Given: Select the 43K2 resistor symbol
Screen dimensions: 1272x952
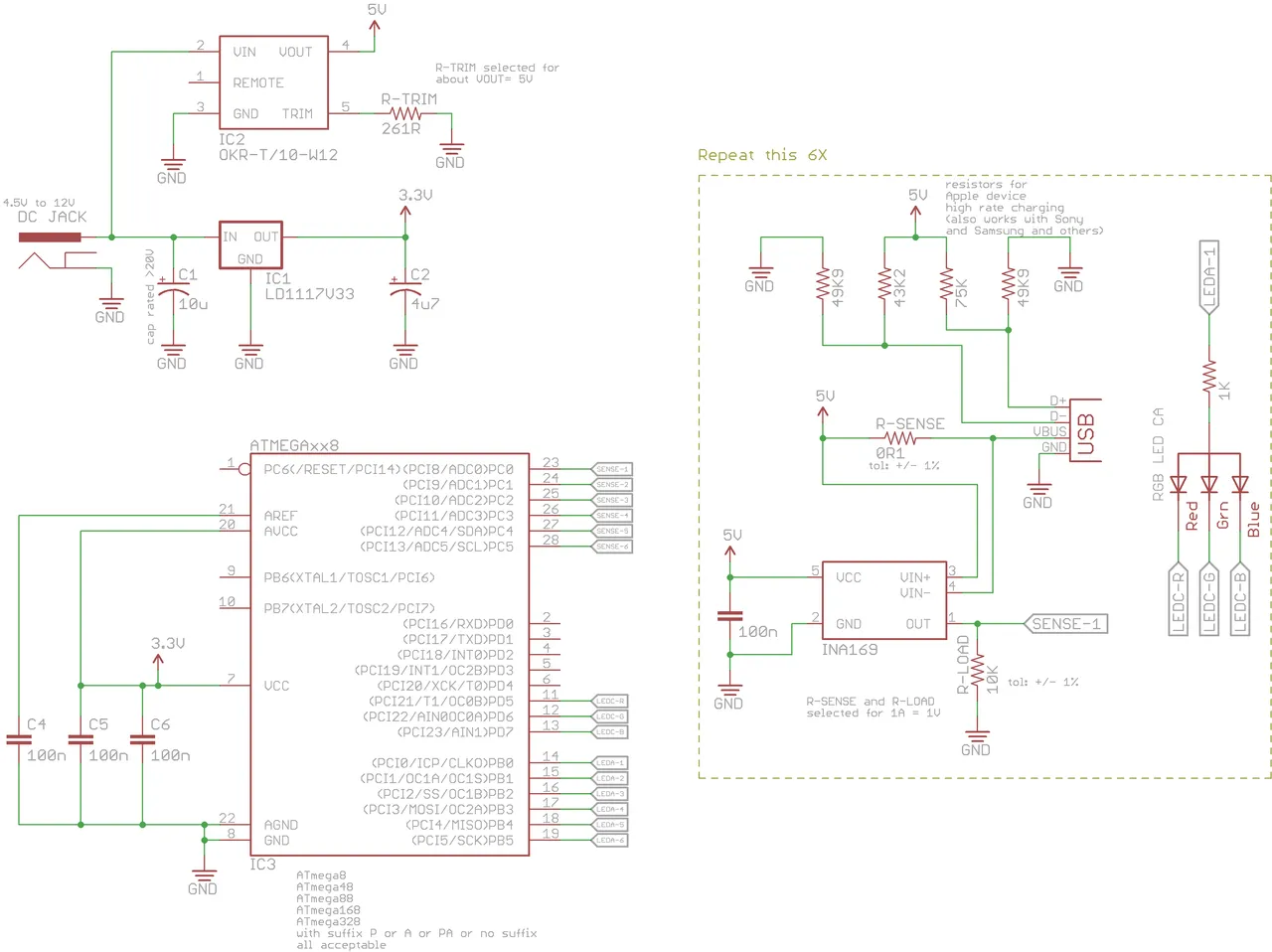Looking at the screenshot, I should click(884, 285).
